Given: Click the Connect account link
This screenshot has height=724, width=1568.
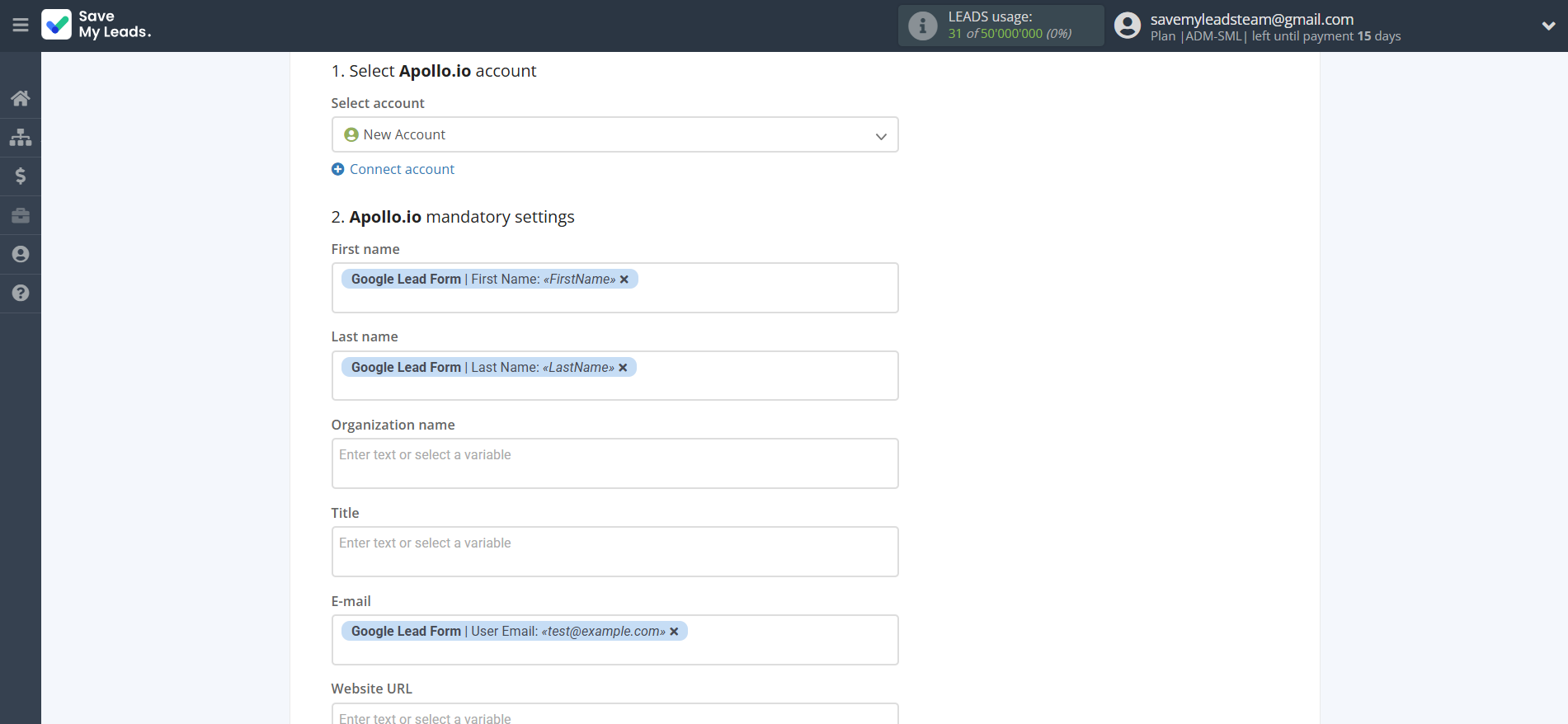Looking at the screenshot, I should (x=402, y=169).
